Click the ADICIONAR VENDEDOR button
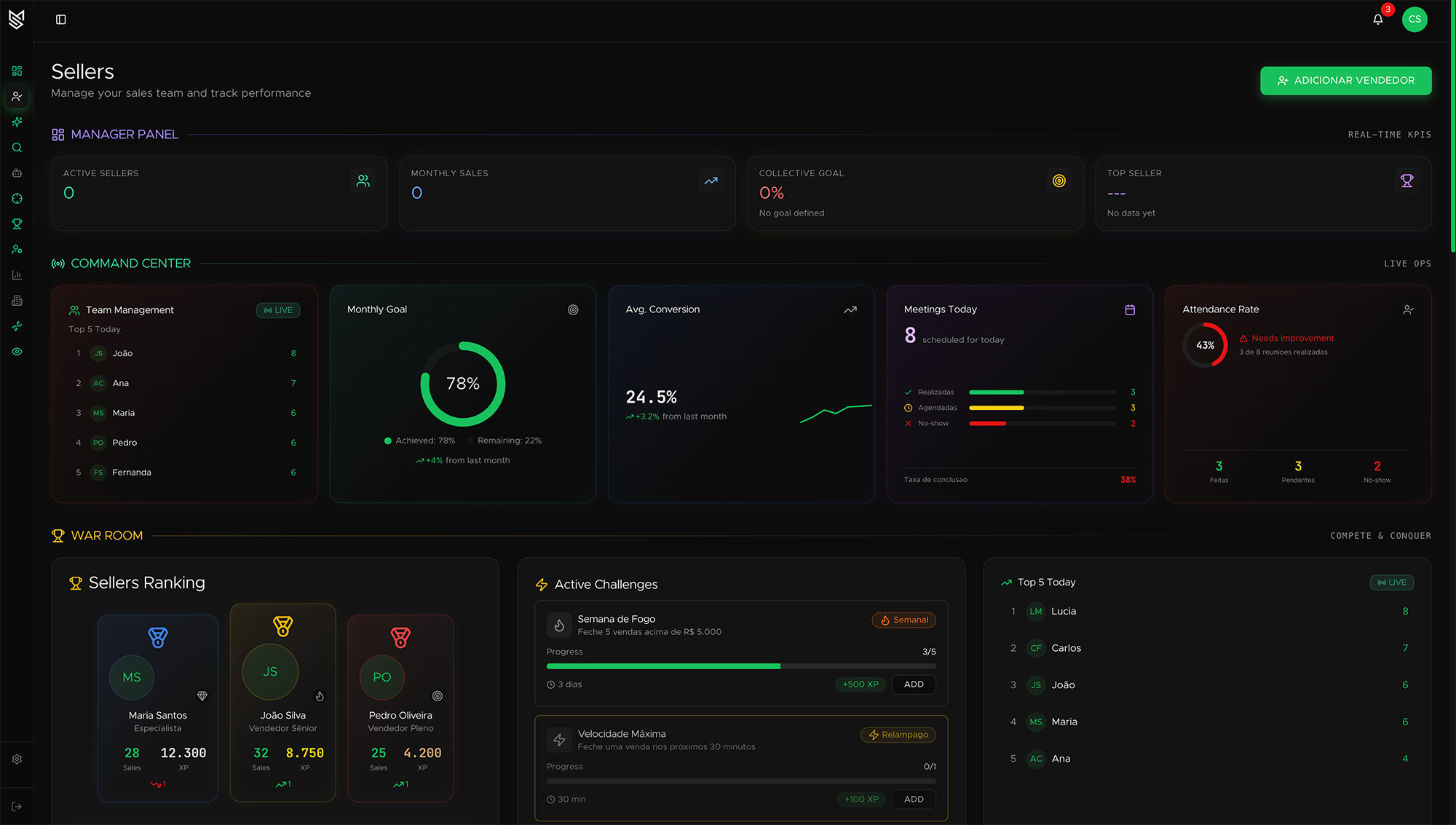Image resolution: width=1456 pixels, height=825 pixels. [x=1345, y=81]
